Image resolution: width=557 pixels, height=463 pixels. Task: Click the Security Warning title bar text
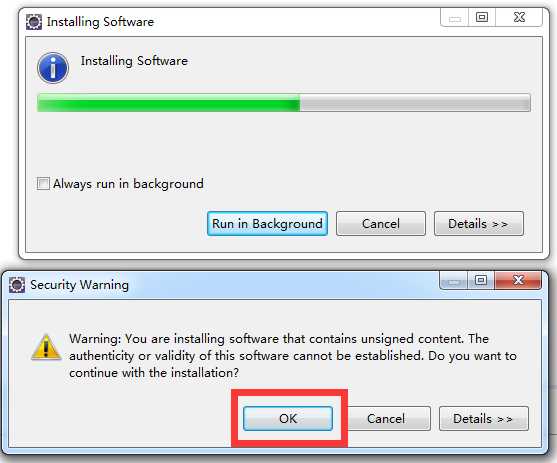tap(79, 285)
